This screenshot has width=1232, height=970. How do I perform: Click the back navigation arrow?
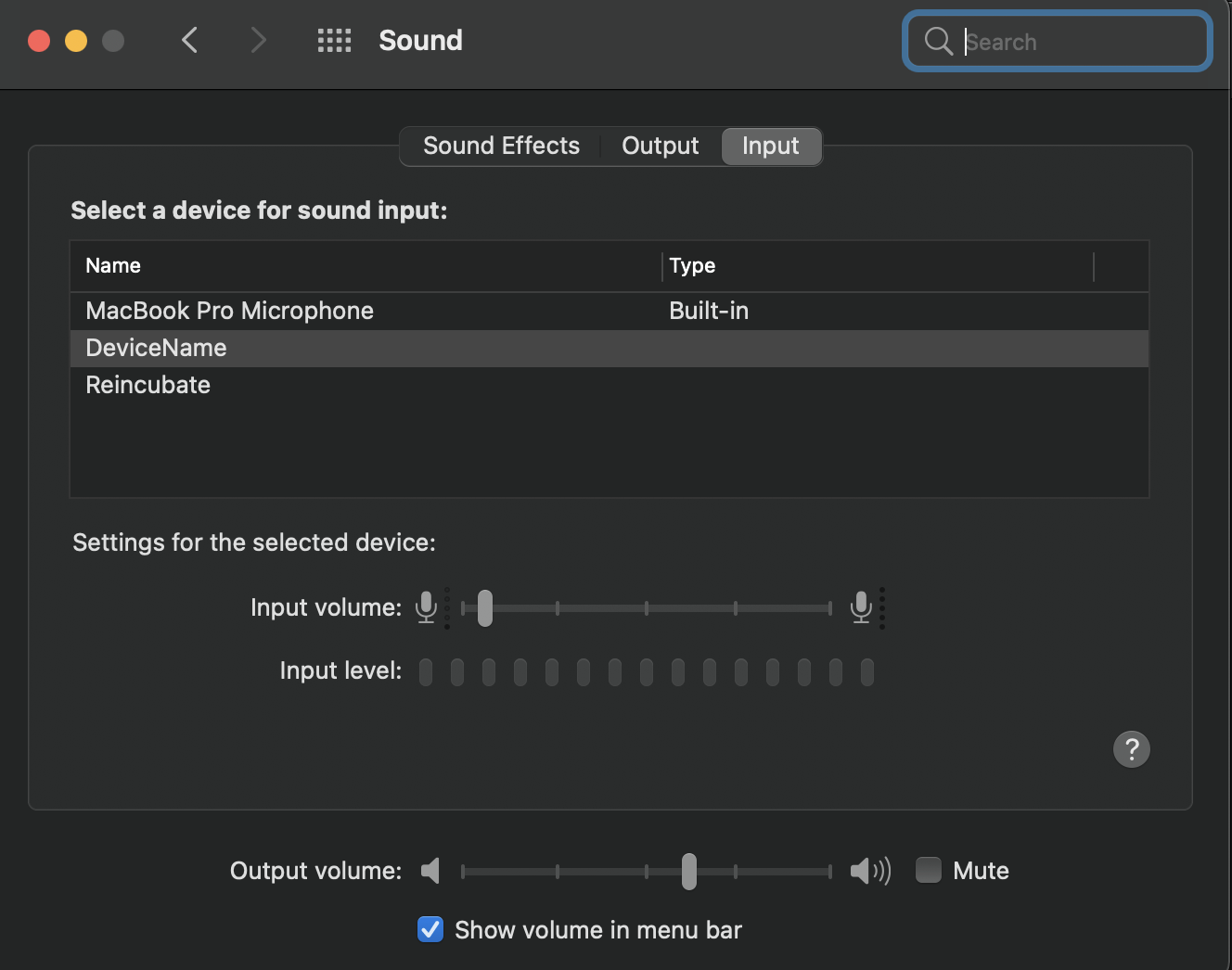click(190, 40)
